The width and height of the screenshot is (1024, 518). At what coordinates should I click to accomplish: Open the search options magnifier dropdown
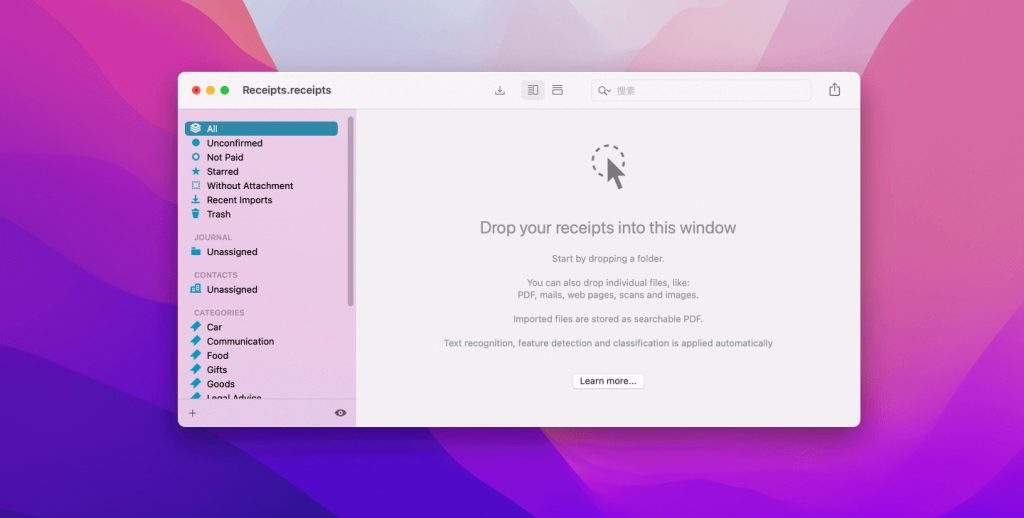pyautogui.click(x=604, y=90)
